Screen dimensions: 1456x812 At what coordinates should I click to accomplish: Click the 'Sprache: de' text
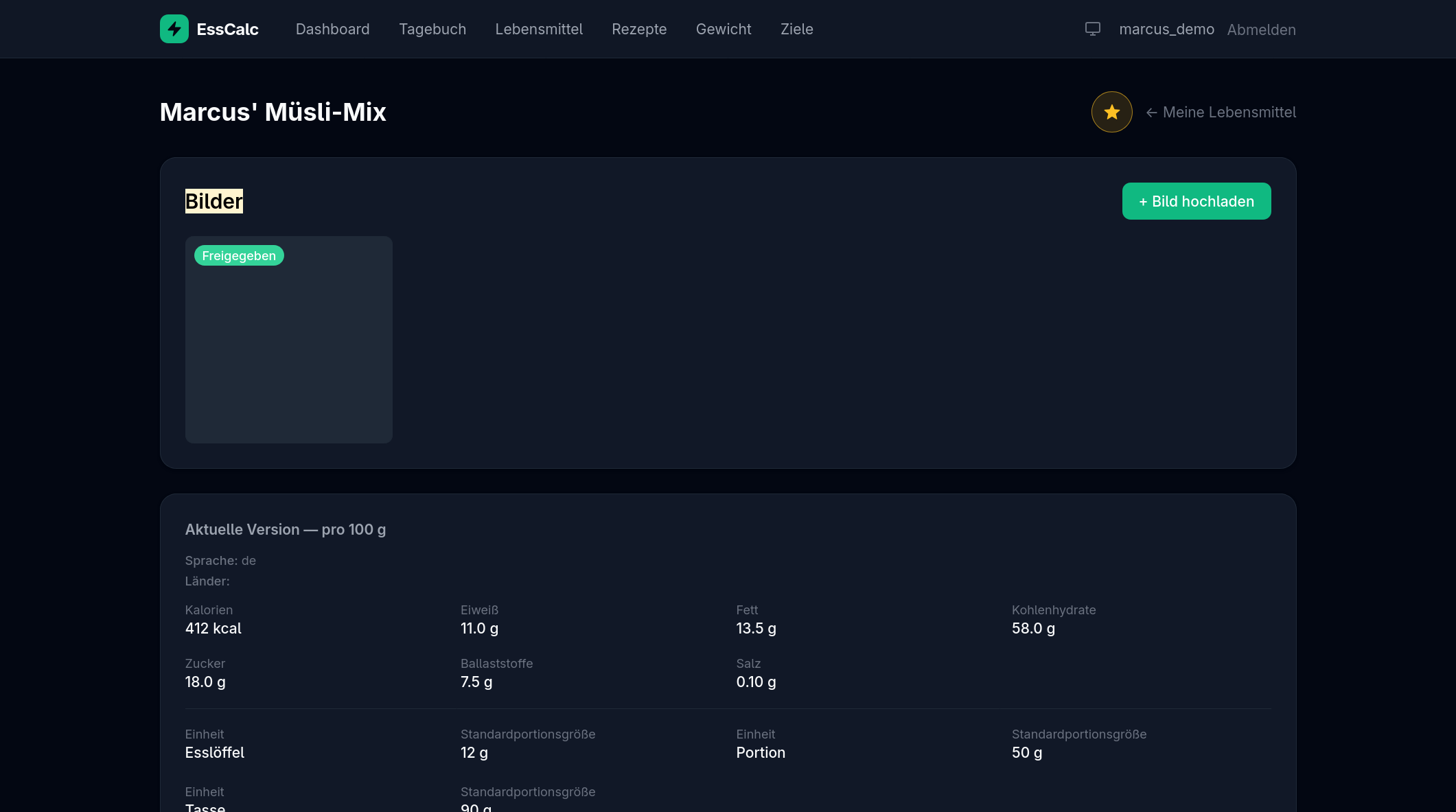(220, 560)
